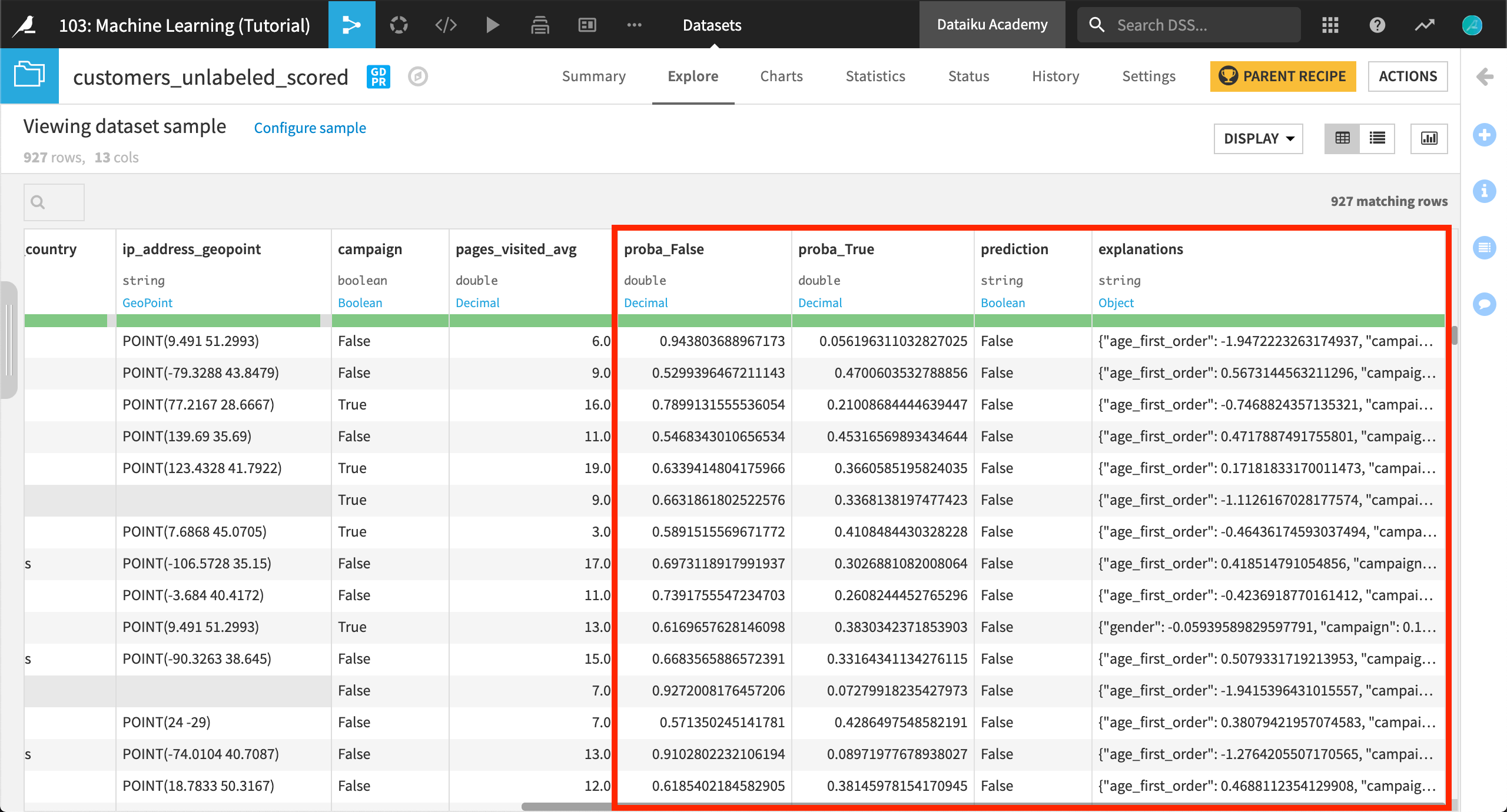Open the campaign column header menu

click(x=370, y=249)
